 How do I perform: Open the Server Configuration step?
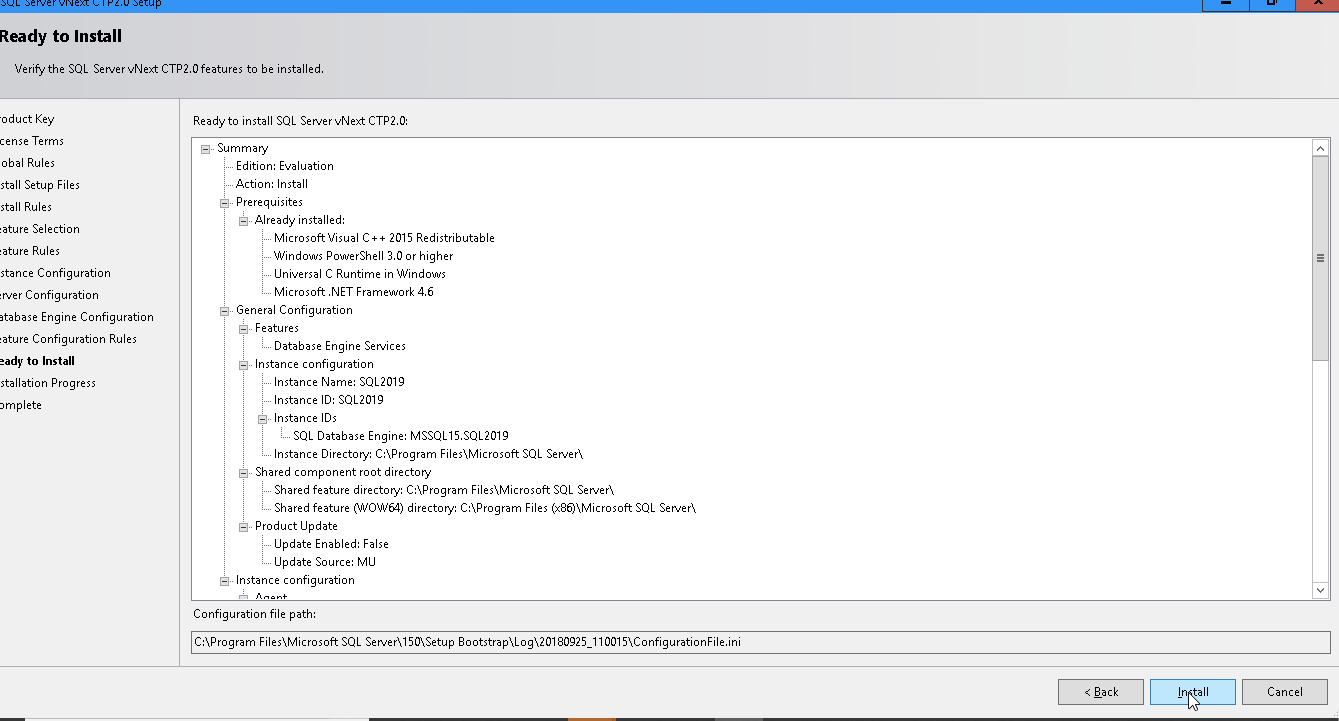[x=49, y=295]
